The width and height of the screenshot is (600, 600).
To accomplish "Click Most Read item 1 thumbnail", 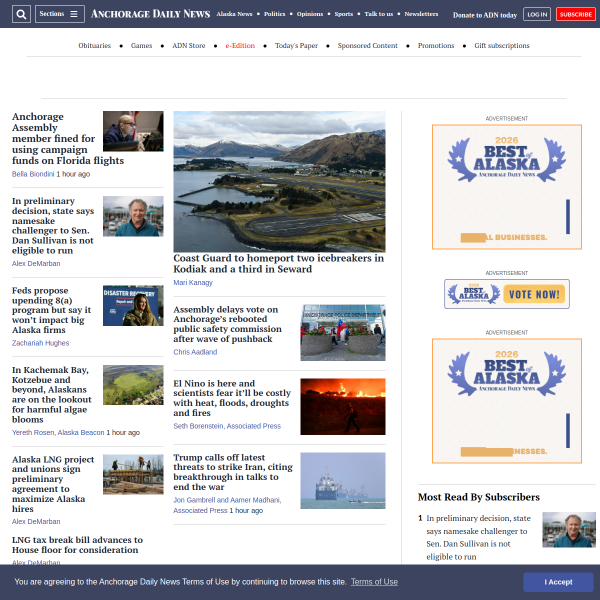I will (569, 530).
